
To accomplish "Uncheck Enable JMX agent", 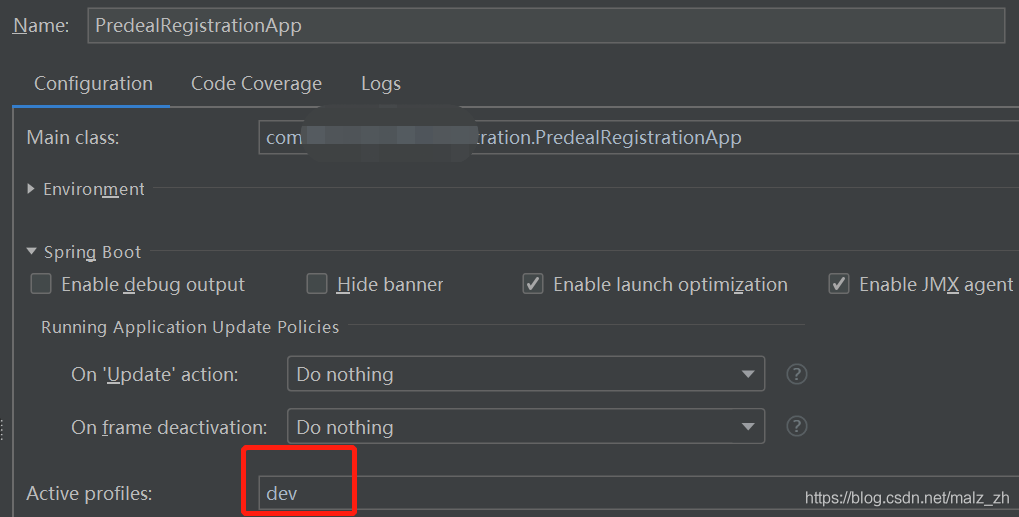I will [x=838, y=284].
